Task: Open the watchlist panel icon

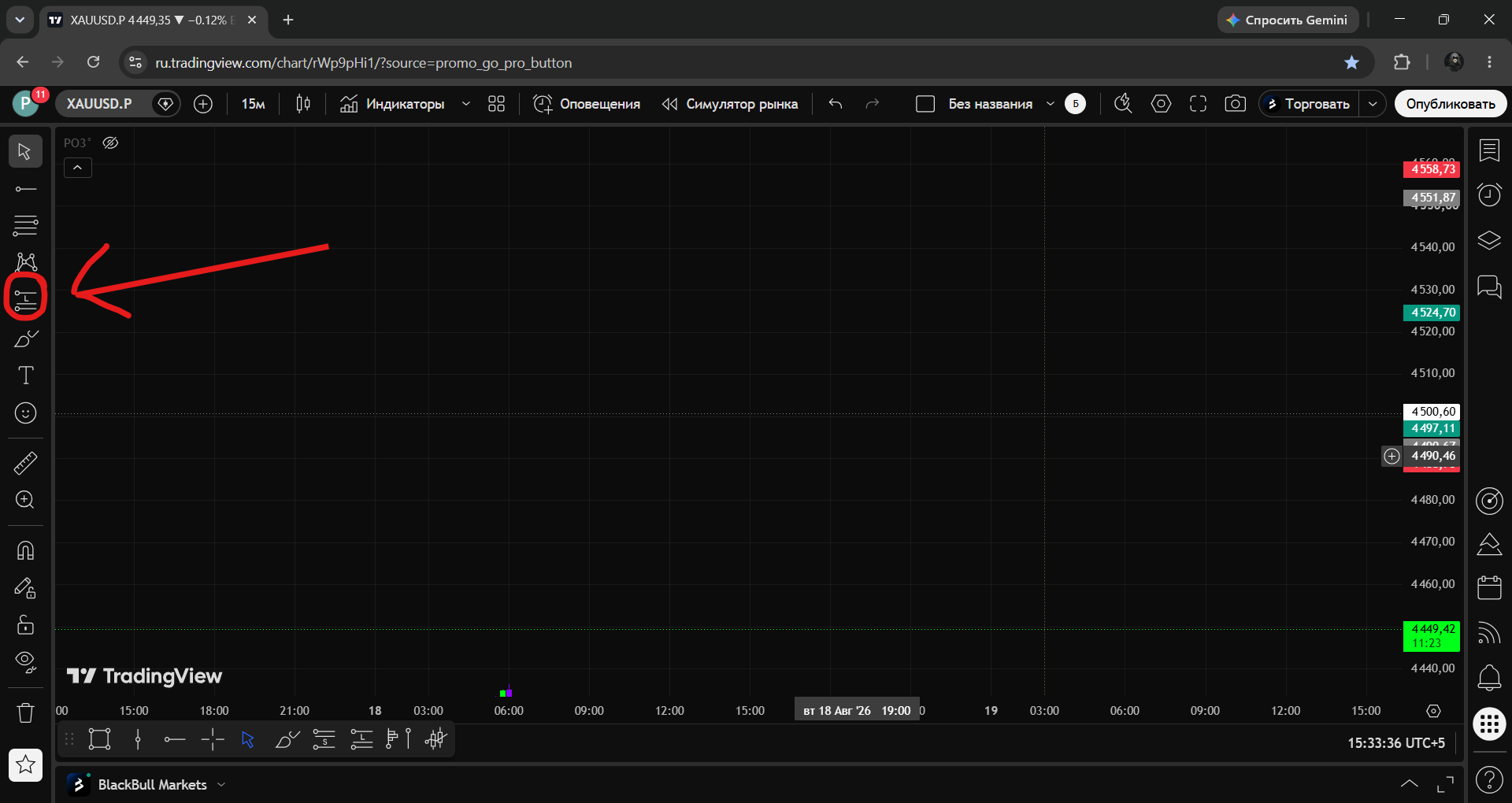Action: [1489, 150]
